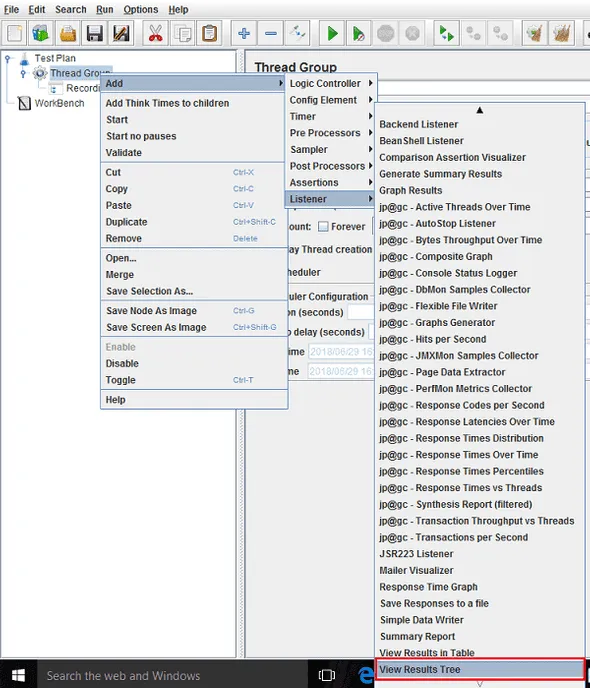Viewport: 590px width, 688px height.
Task: Click the Task View taskbar icon
Action: (x=326, y=675)
